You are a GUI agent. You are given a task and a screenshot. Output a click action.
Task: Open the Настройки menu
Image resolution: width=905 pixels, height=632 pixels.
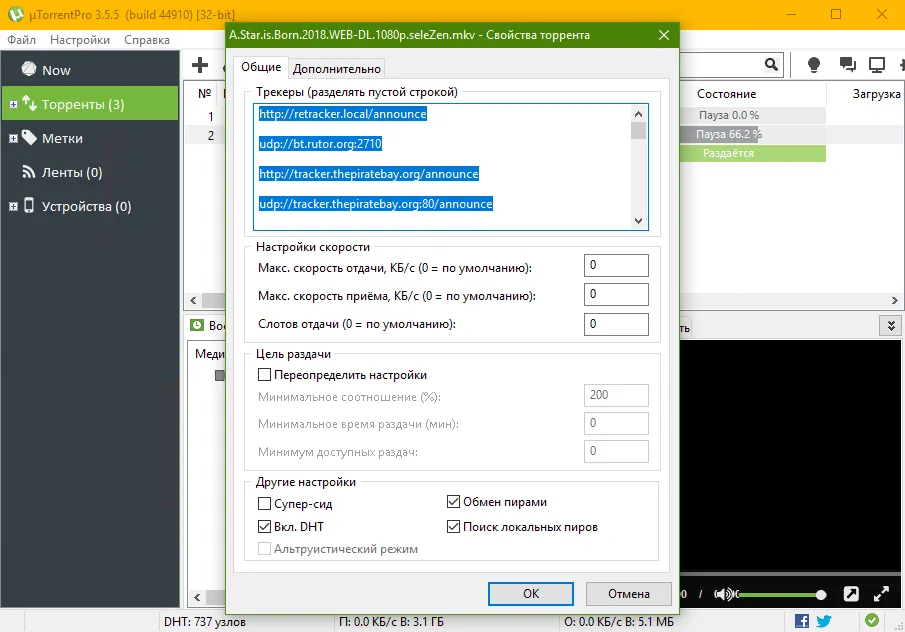(x=80, y=40)
